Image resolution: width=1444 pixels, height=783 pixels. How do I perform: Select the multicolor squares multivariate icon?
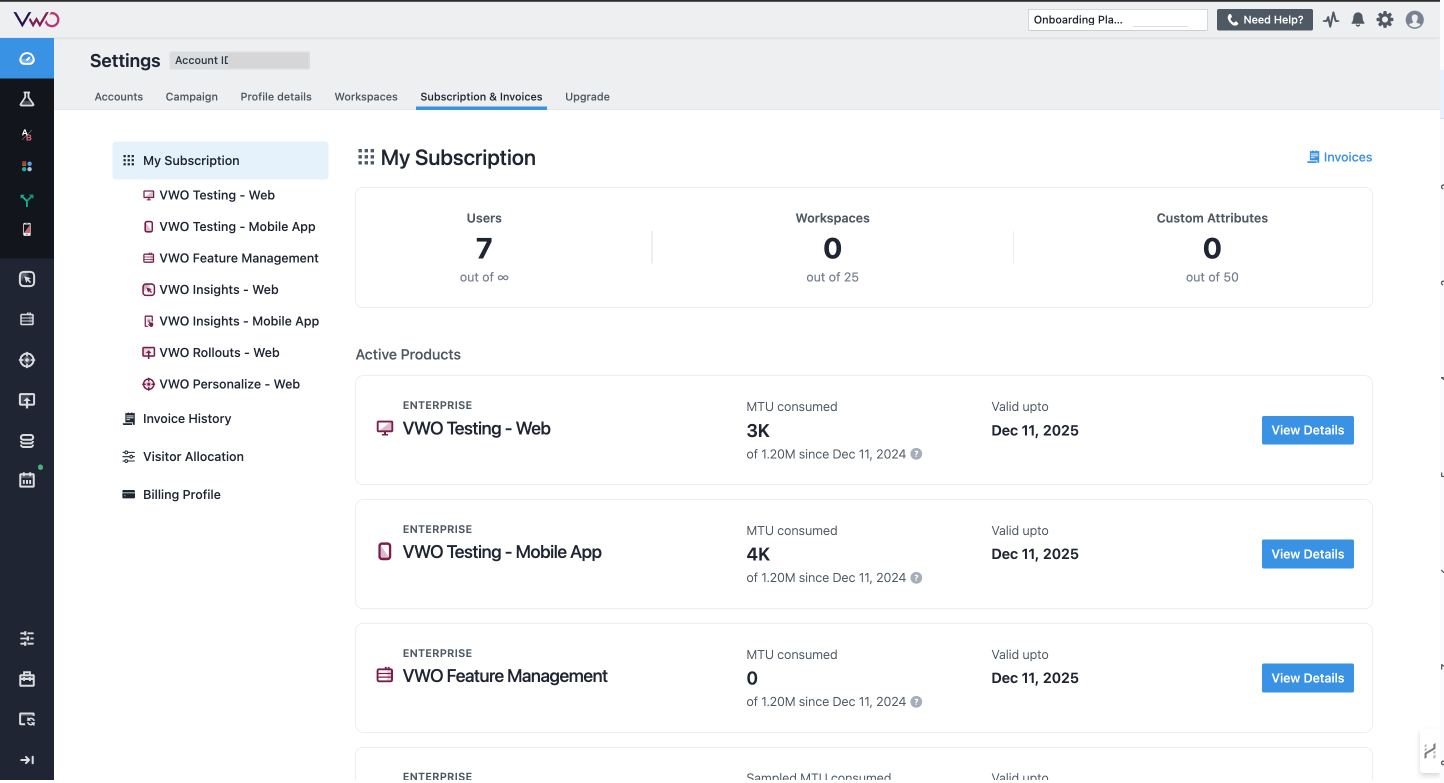pyautogui.click(x=27, y=166)
